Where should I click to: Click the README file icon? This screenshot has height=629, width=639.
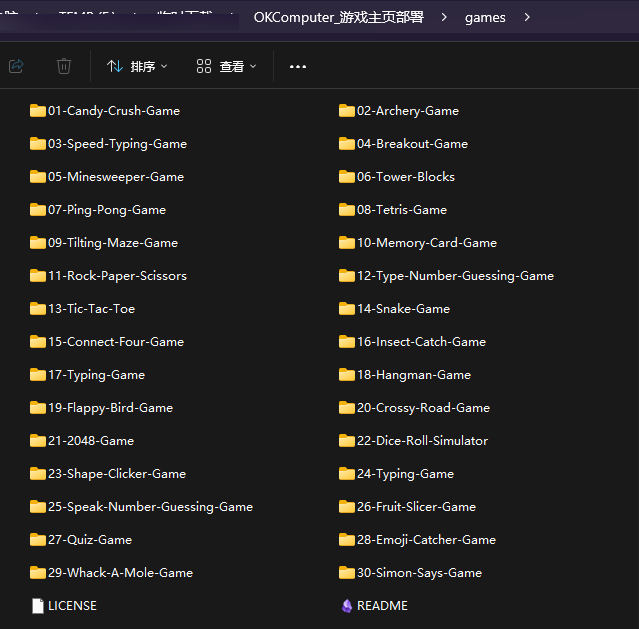[347, 606]
